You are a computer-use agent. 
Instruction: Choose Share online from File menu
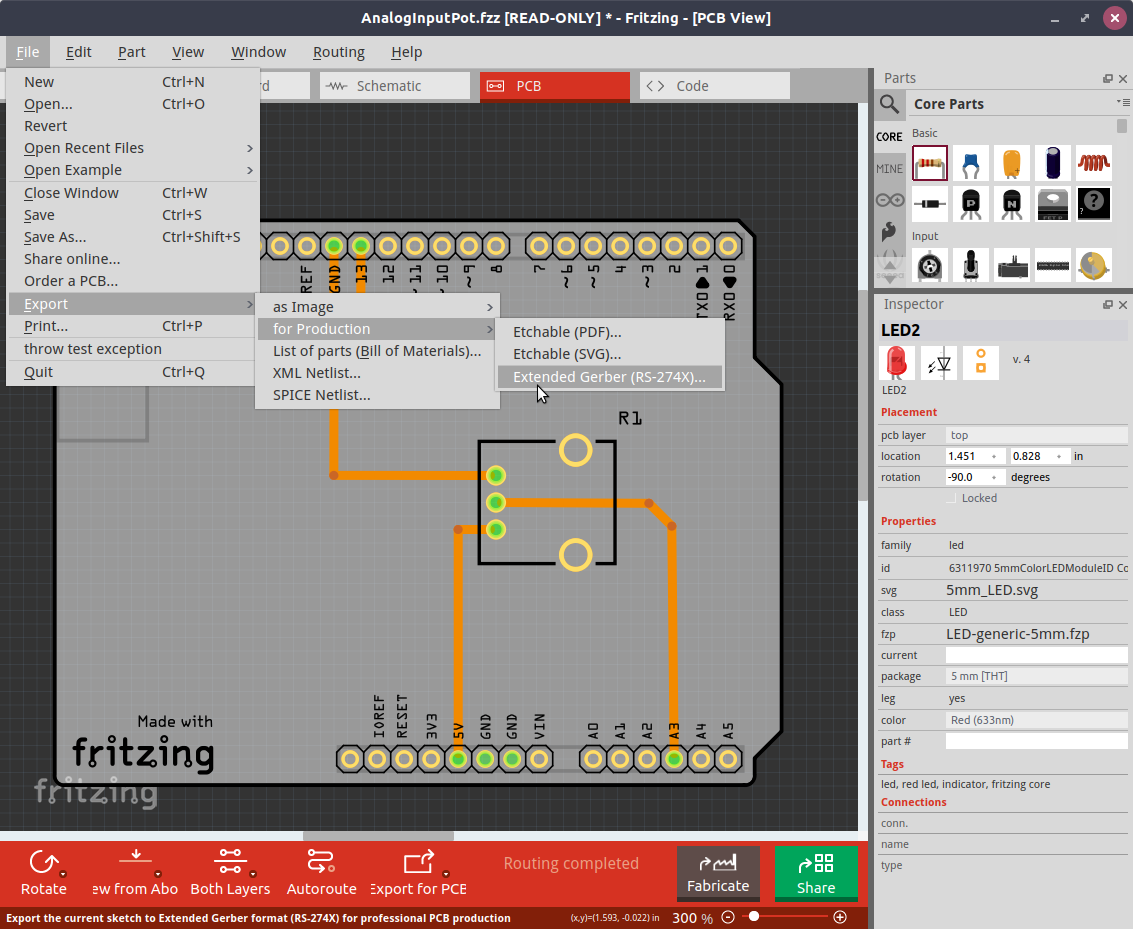(133, 259)
